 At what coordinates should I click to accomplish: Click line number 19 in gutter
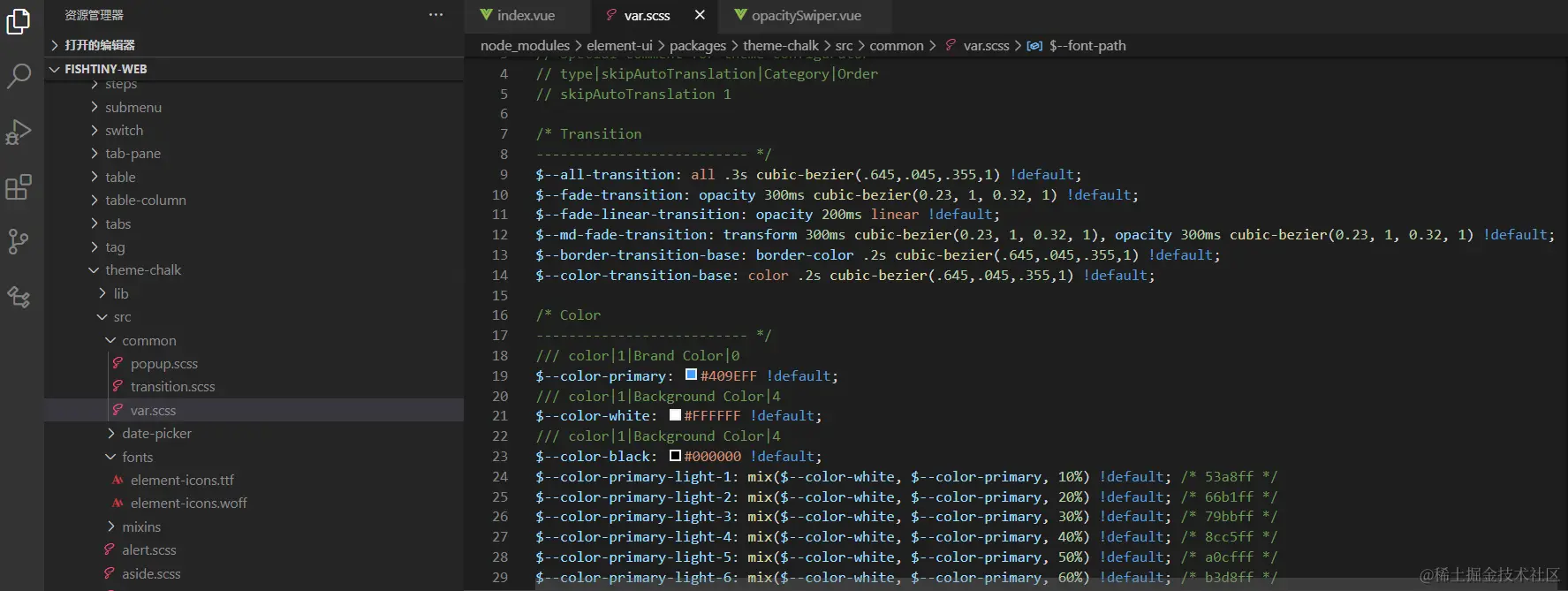[x=500, y=375]
